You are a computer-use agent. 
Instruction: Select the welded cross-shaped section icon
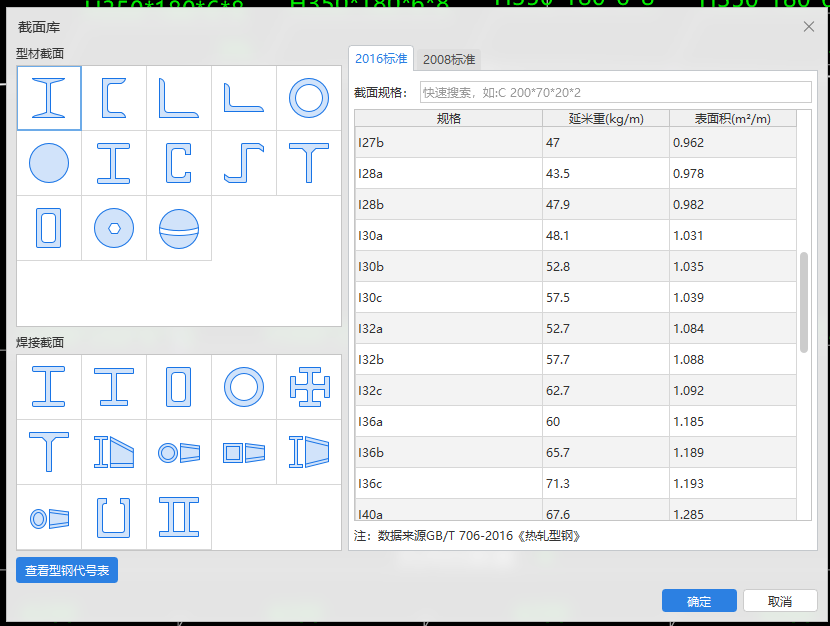coord(309,387)
